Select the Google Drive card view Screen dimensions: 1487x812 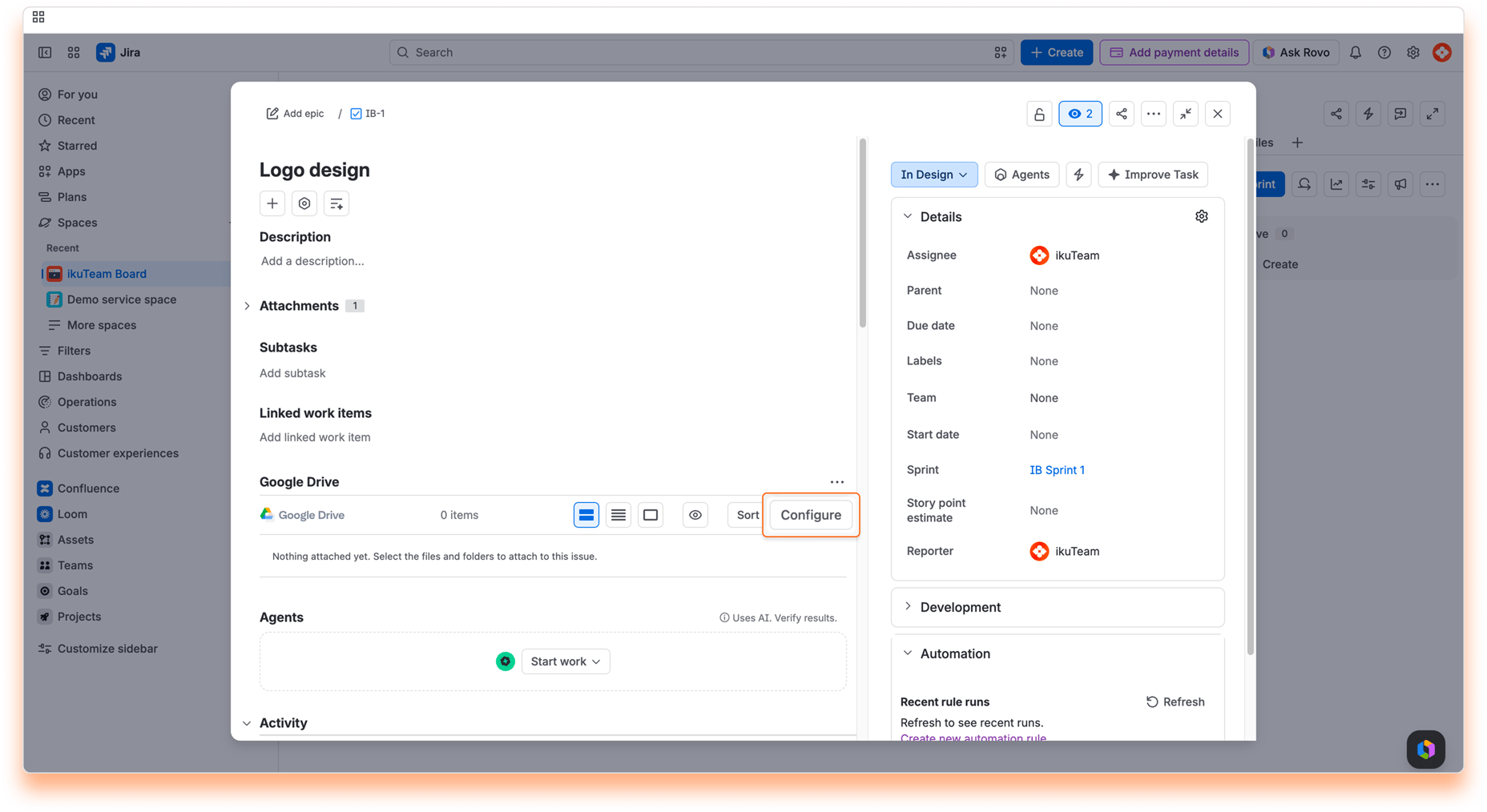tap(586, 515)
